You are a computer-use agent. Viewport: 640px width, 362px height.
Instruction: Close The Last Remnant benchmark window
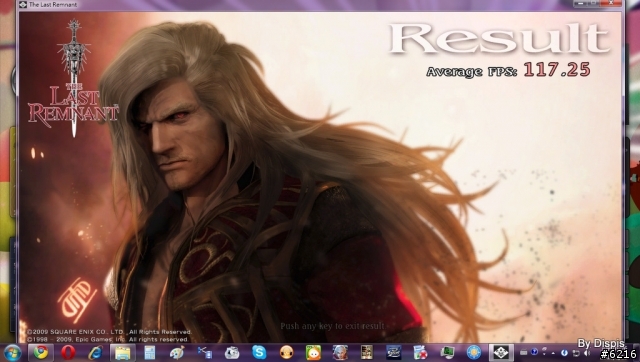tap(611, 3)
